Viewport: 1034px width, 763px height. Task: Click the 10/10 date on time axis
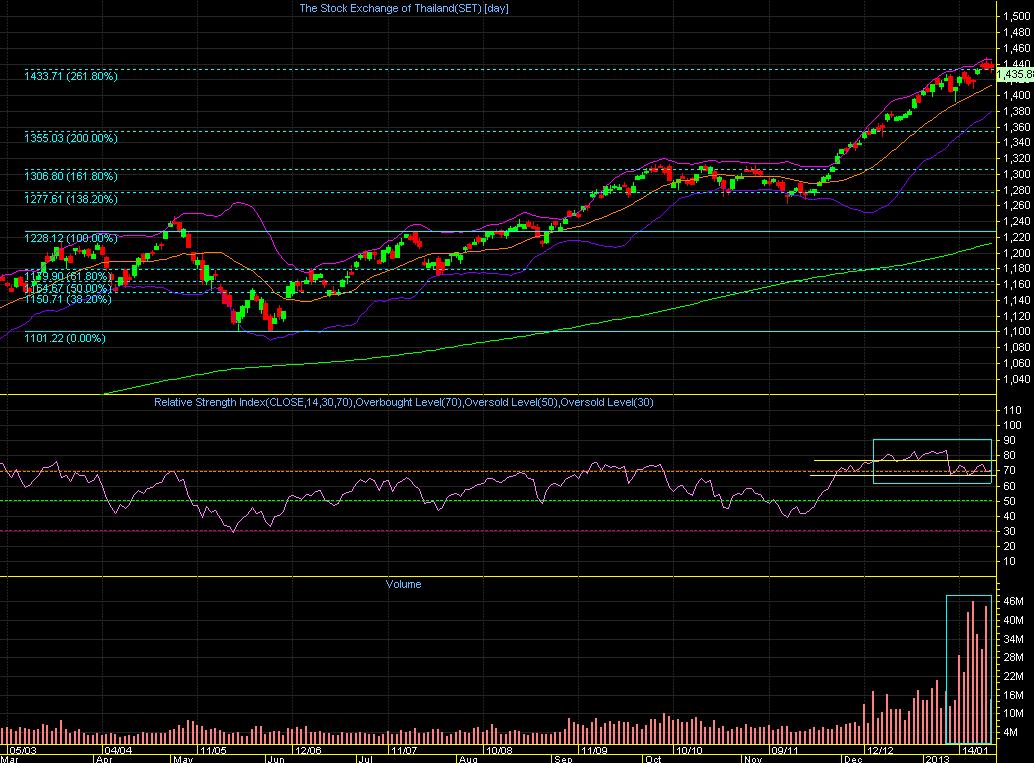point(689,750)
